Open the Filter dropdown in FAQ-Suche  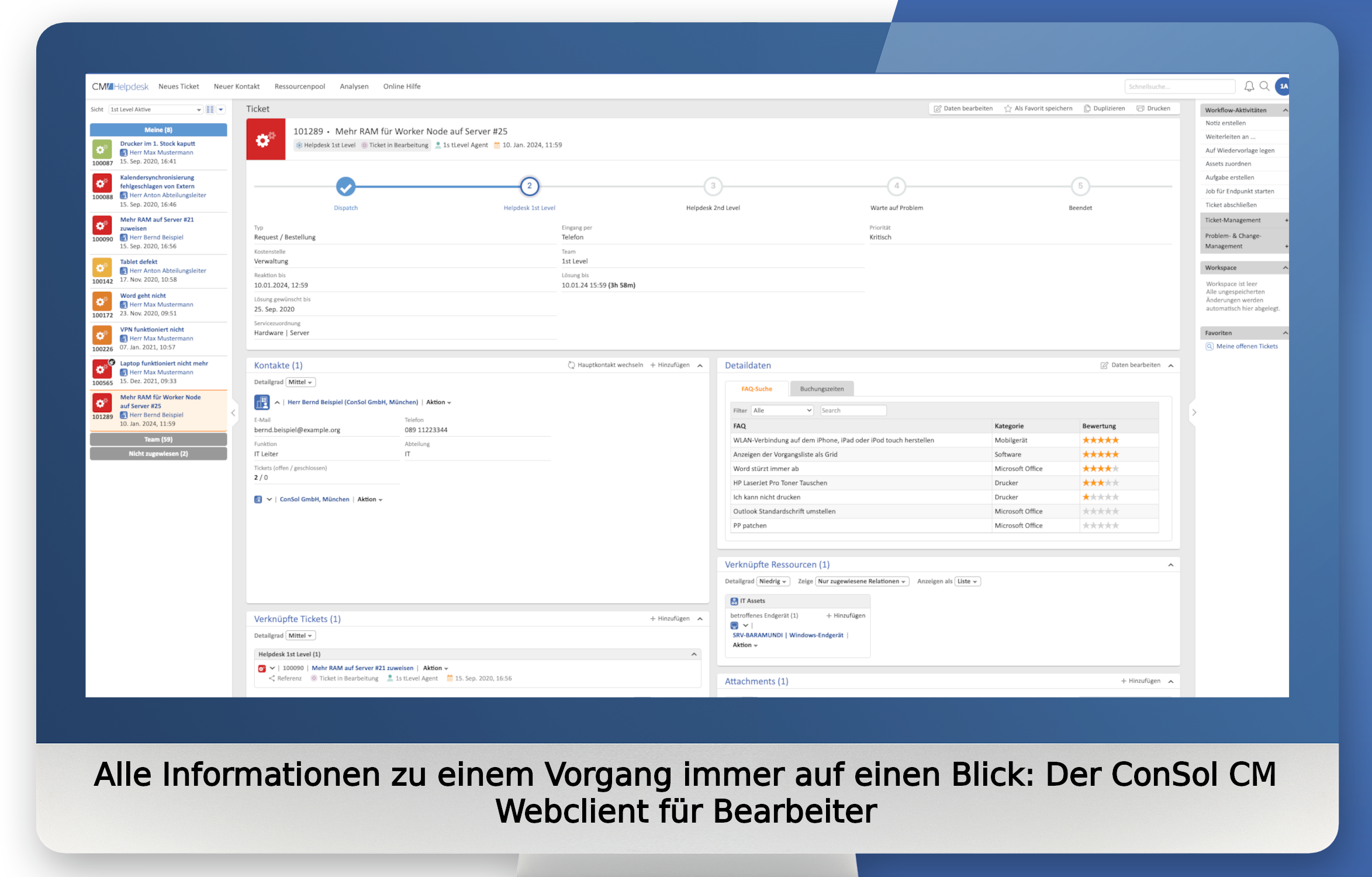click(782, 410)
